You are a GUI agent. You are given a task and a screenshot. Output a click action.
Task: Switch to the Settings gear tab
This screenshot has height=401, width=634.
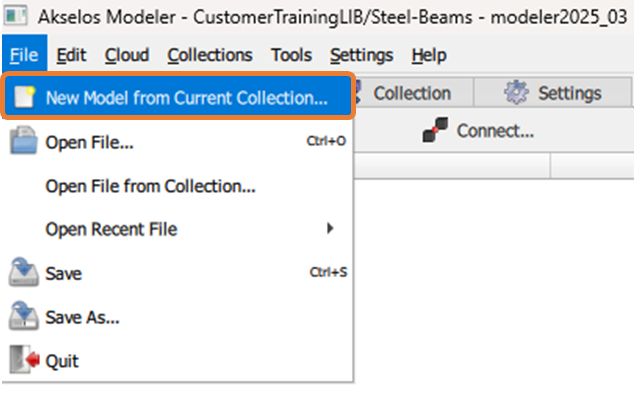point(552,93)
